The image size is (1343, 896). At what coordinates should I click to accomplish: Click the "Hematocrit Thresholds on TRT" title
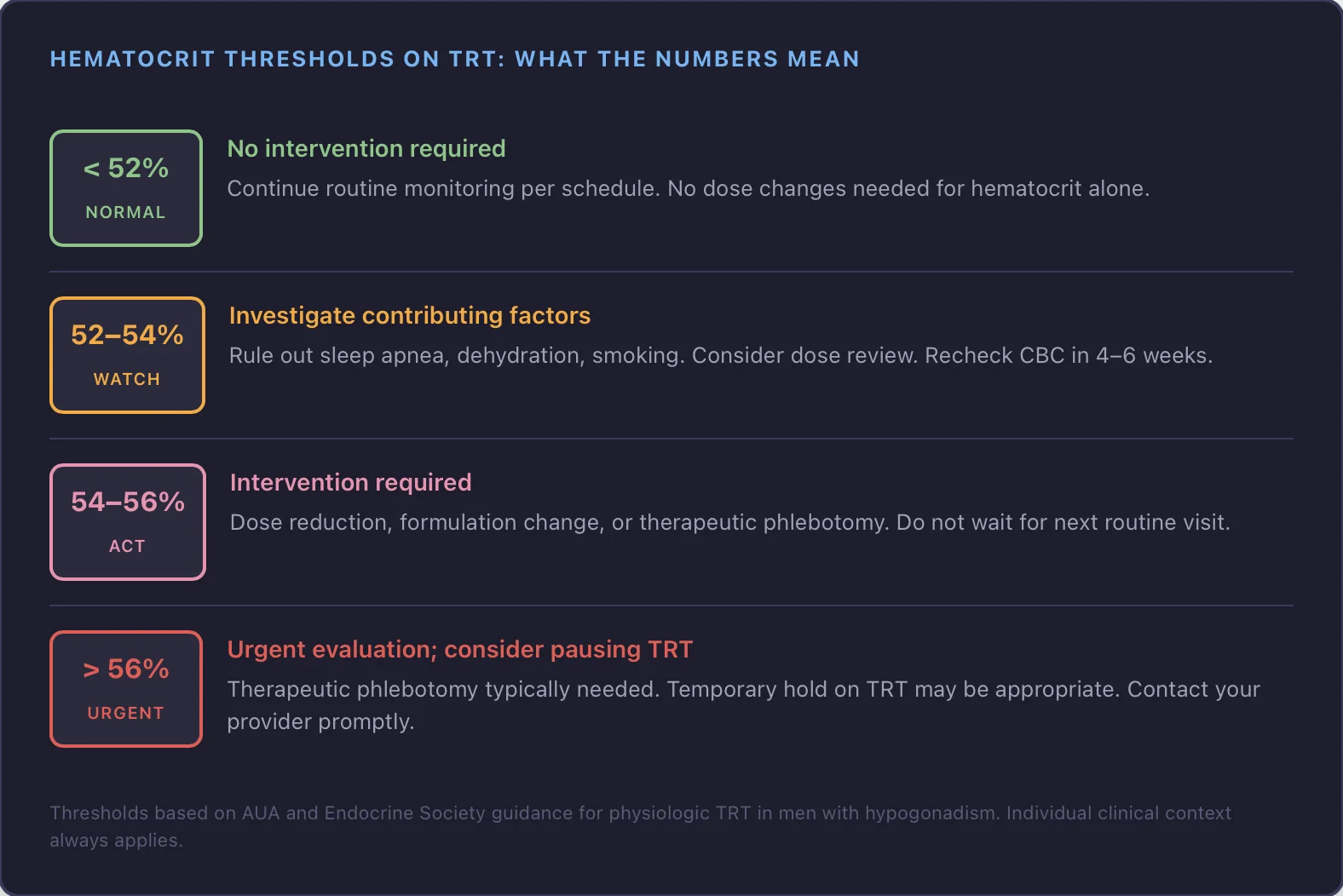click(454, 60)
